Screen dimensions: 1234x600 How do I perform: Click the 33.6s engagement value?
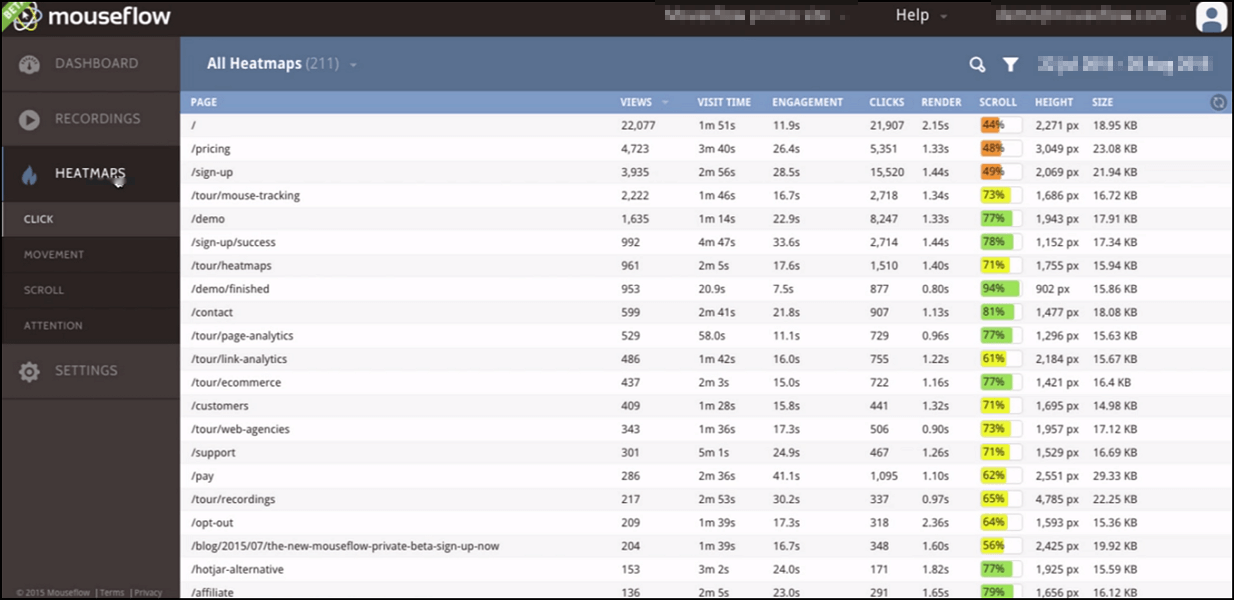coord(786,243)
